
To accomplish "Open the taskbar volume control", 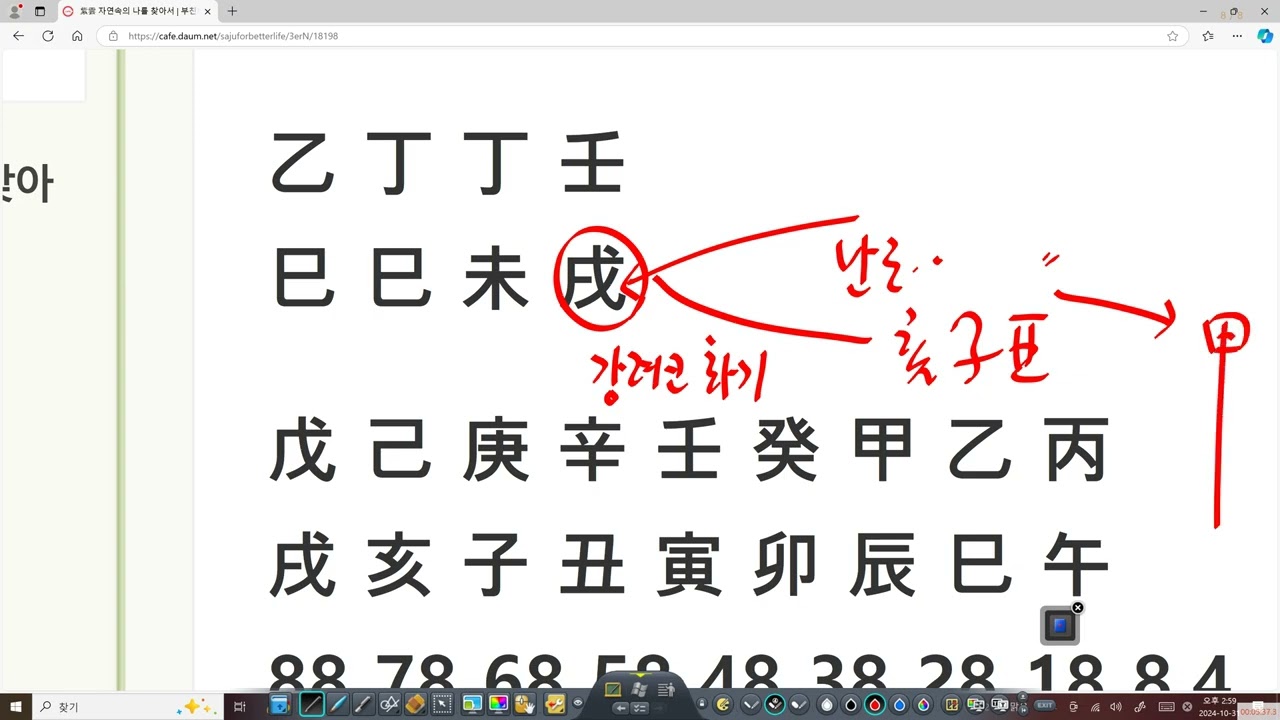I will pyautogui.click(x=1116, y=707).
